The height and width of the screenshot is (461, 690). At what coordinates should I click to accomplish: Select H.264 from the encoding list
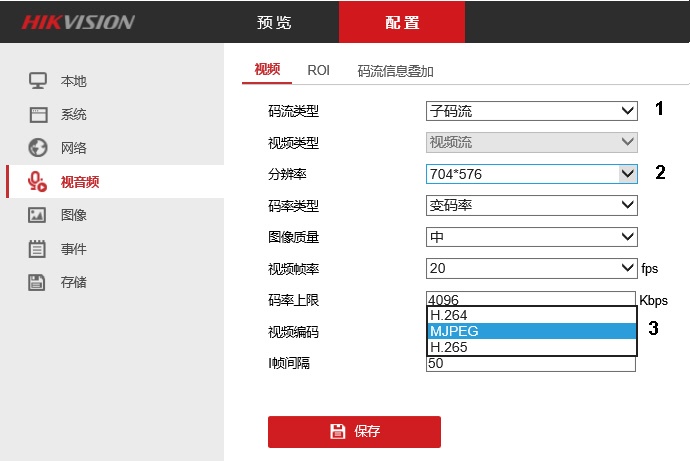[x=531, y=315]
